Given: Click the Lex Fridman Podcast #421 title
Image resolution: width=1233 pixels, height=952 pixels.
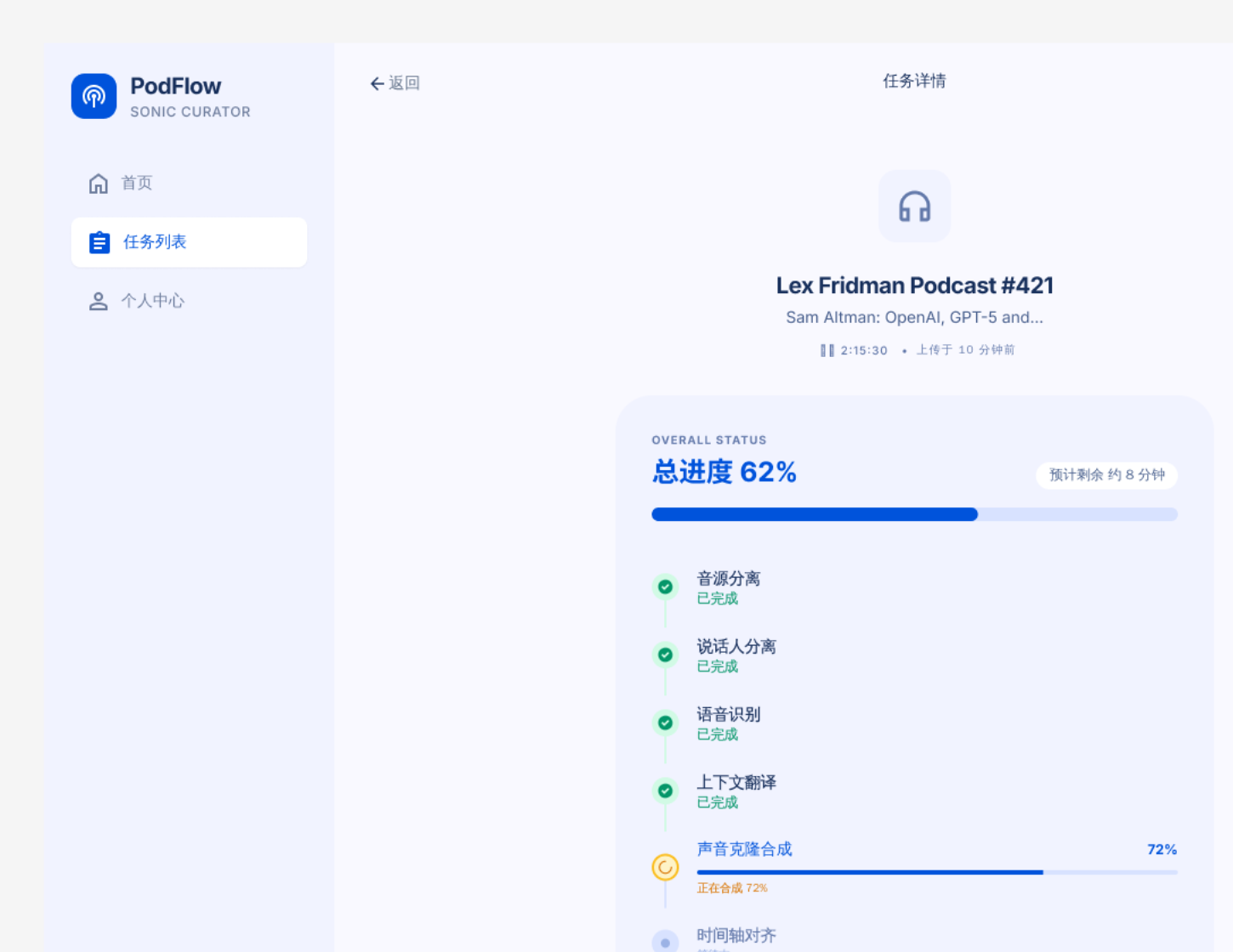Looking at the screenshot, I should 914,286.
